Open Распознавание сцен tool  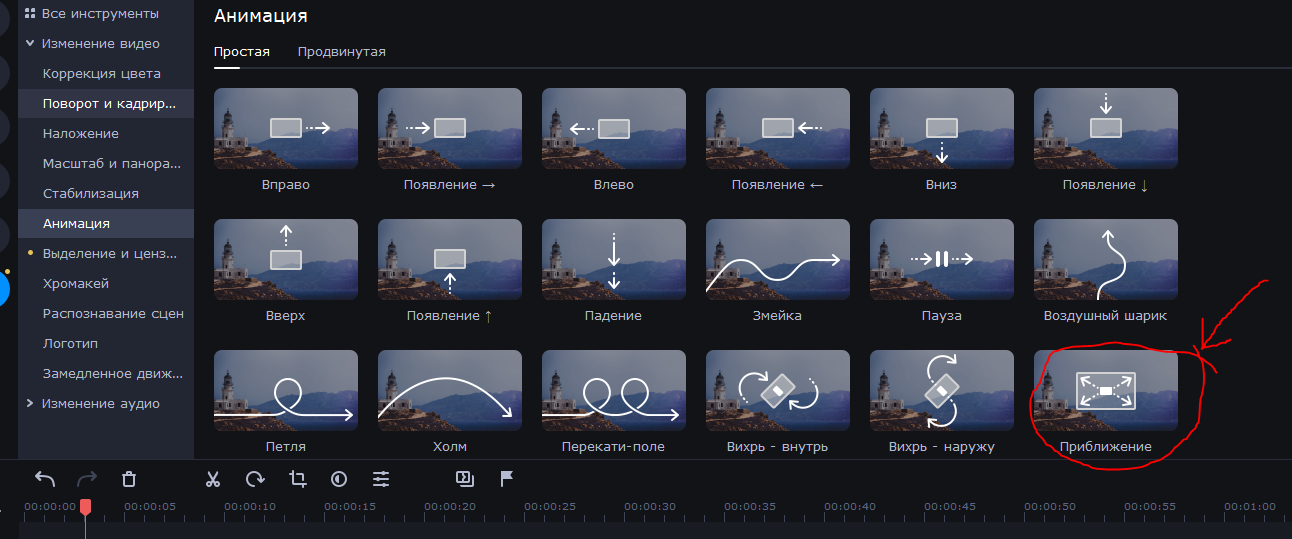pos(106,314)
